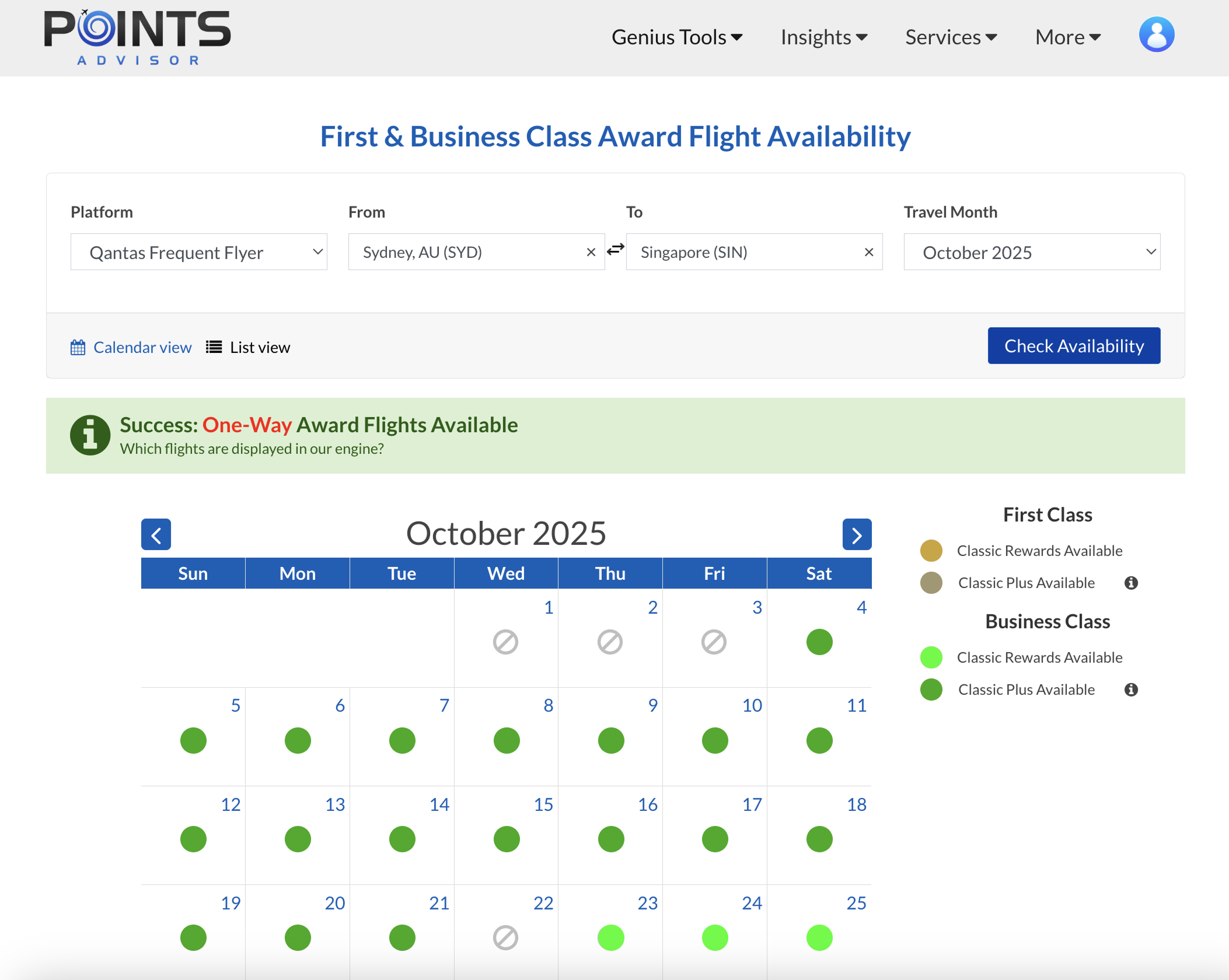Click the Sat column header
This screenshot has width=1229, height=980.
coord(819,573)
